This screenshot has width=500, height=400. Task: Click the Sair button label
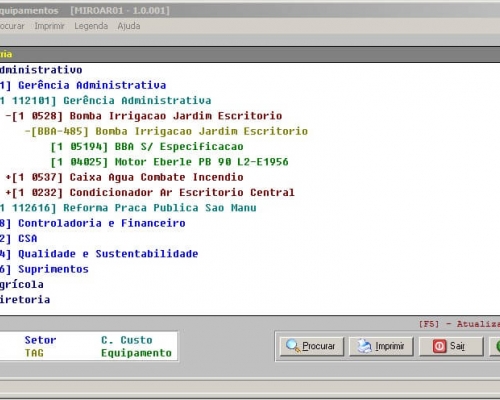point(457,346)
